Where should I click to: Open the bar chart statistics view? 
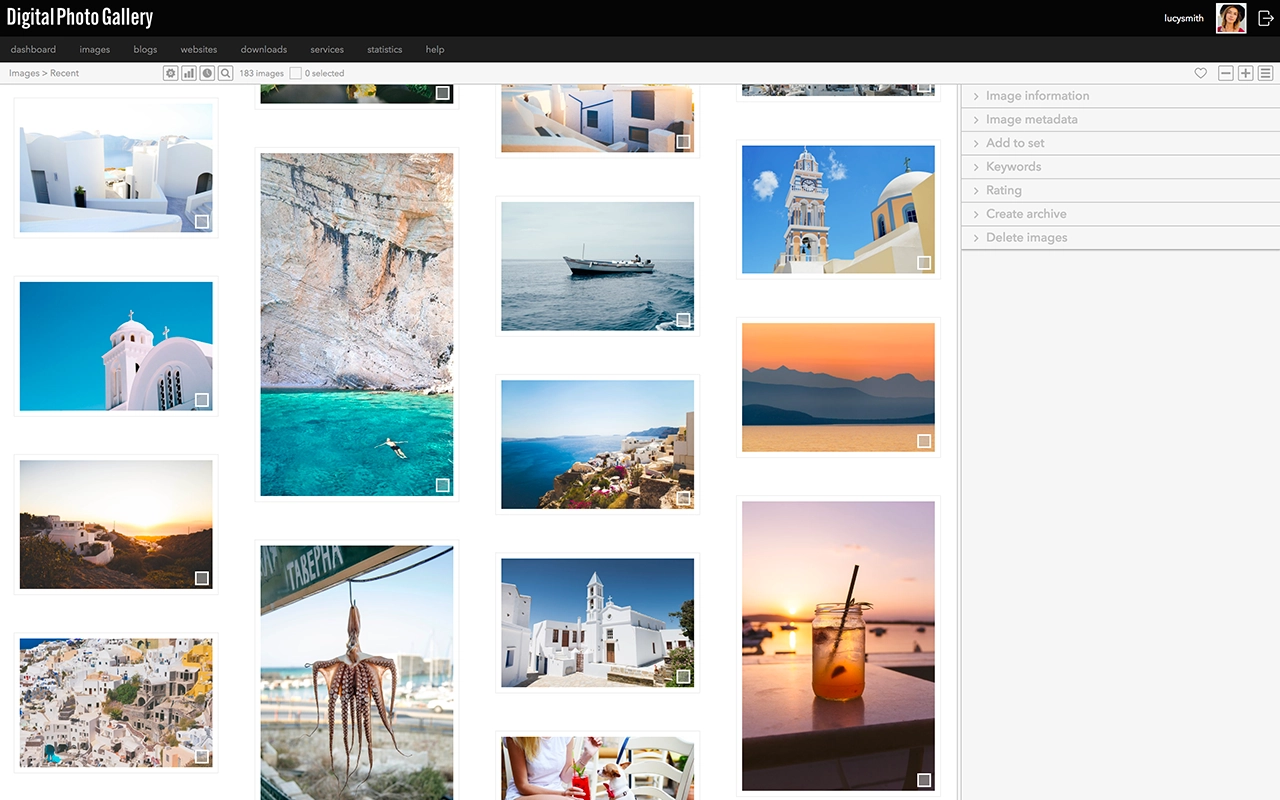[188, 73]
